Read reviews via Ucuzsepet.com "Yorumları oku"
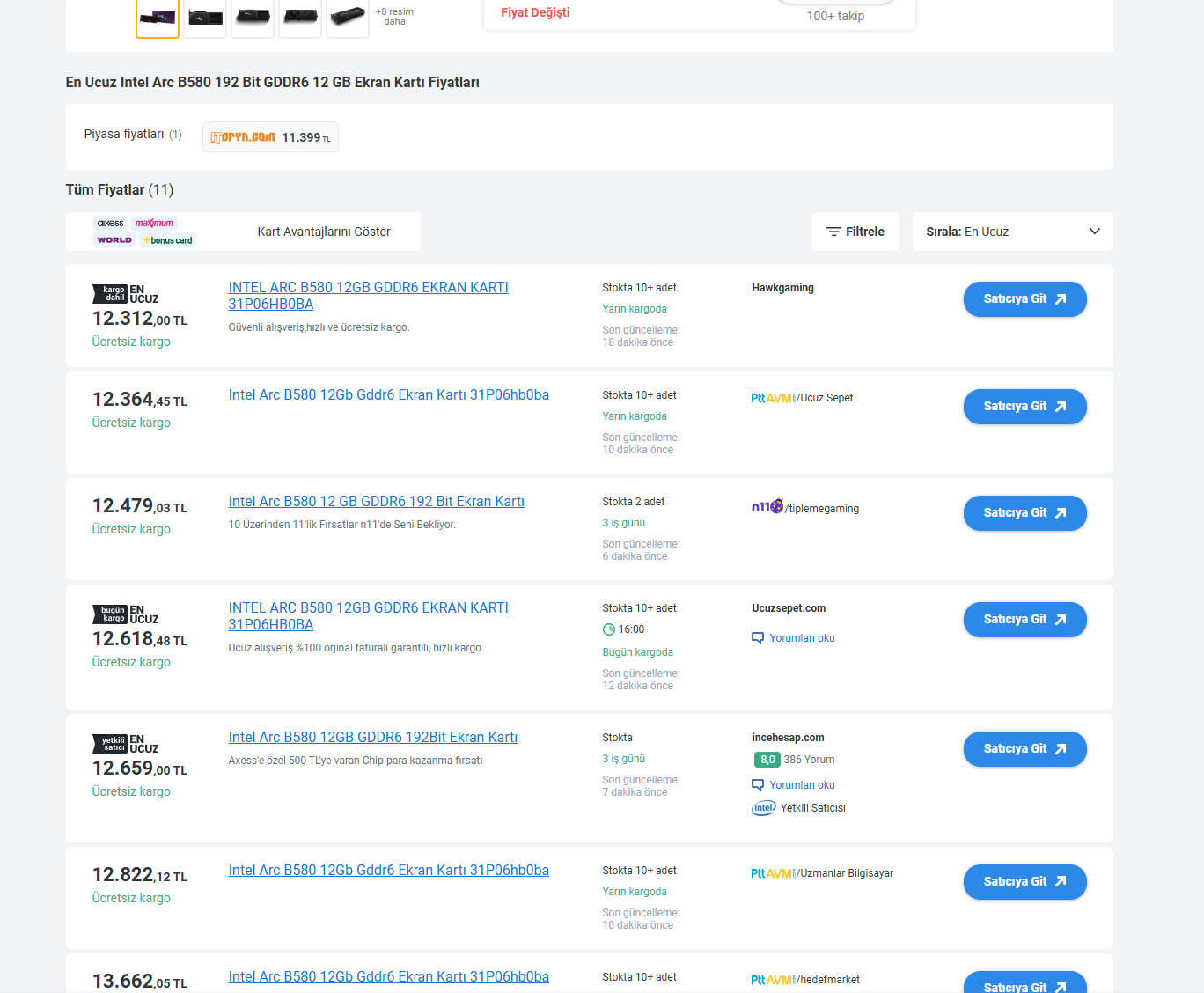 793,638
